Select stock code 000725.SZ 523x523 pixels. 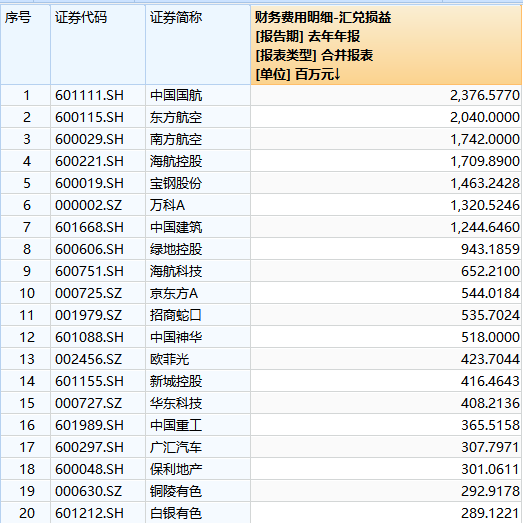coord(88,294)
